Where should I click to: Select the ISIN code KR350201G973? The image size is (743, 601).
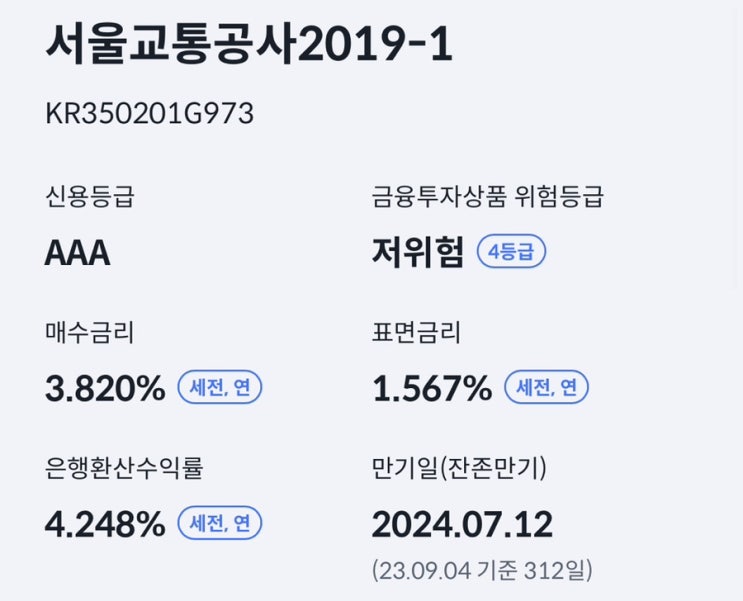149,114
